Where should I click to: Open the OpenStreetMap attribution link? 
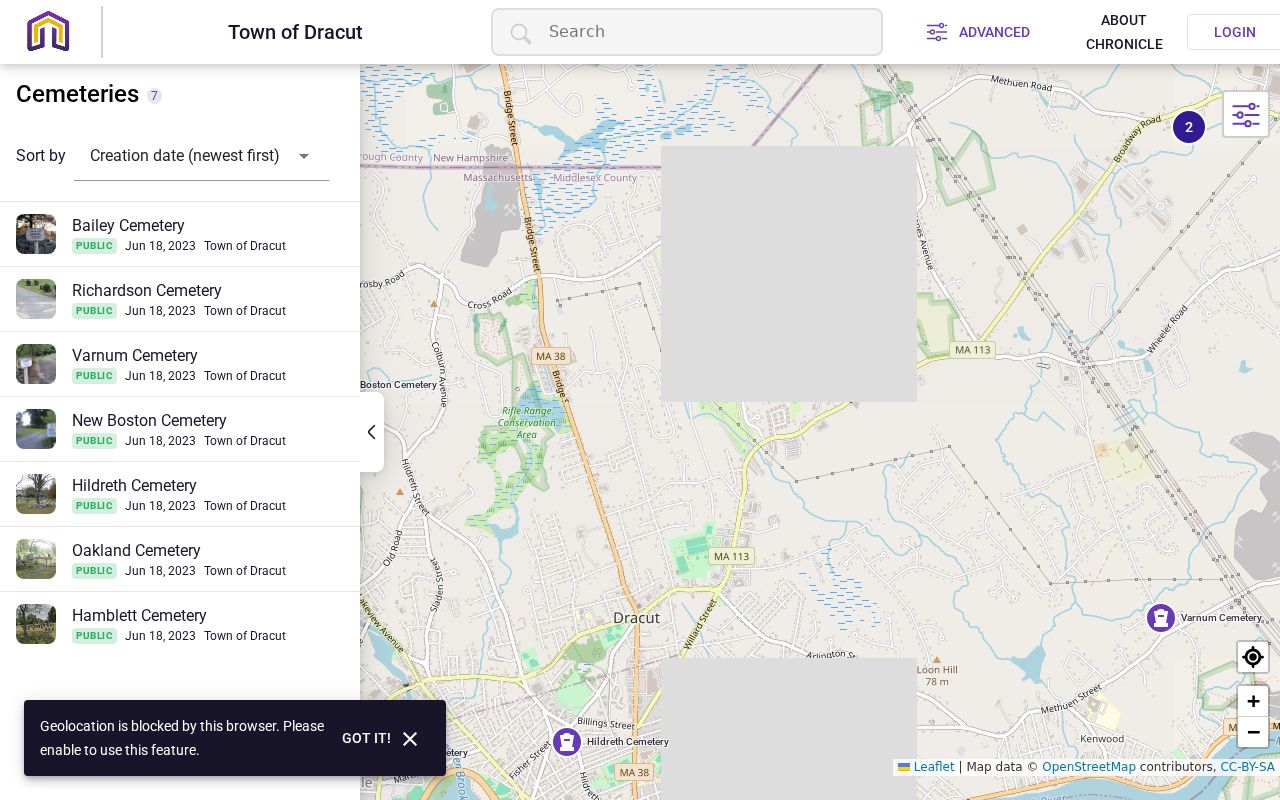(1089, 767)
